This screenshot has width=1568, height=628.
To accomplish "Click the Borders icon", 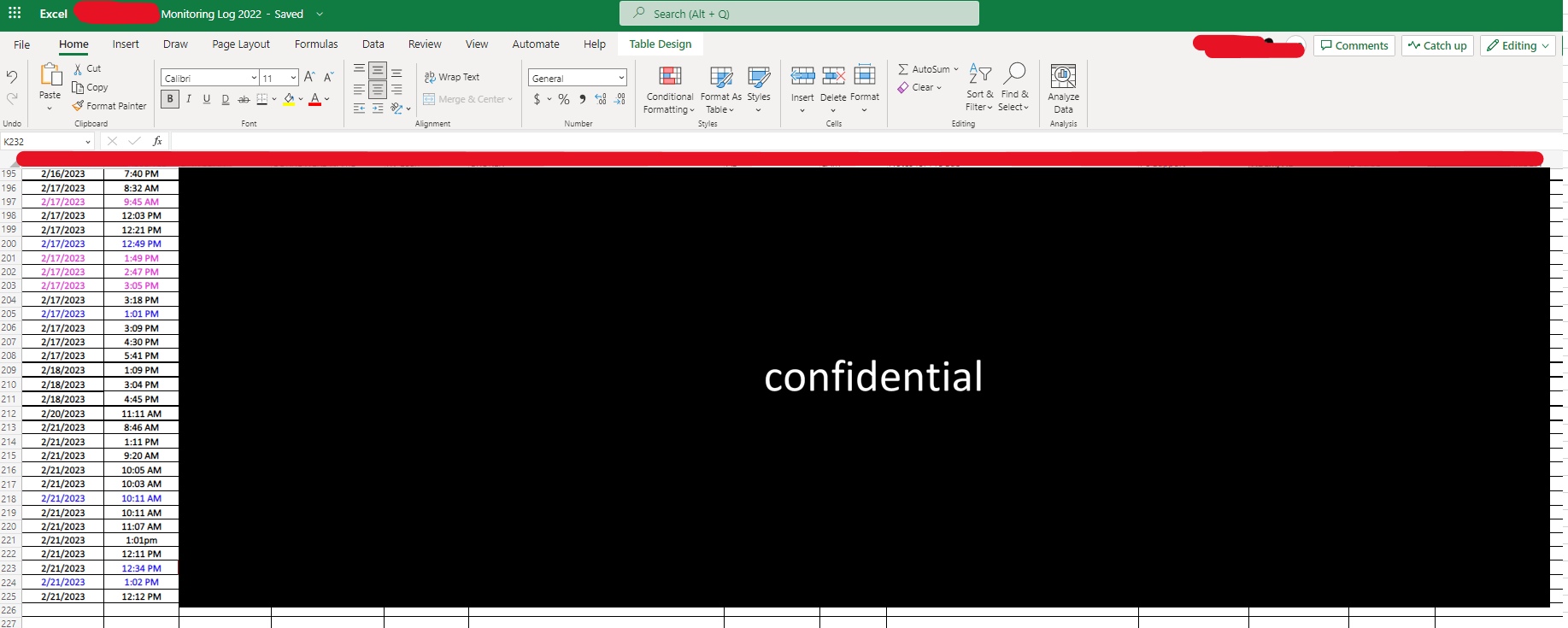I will (262, 99).
